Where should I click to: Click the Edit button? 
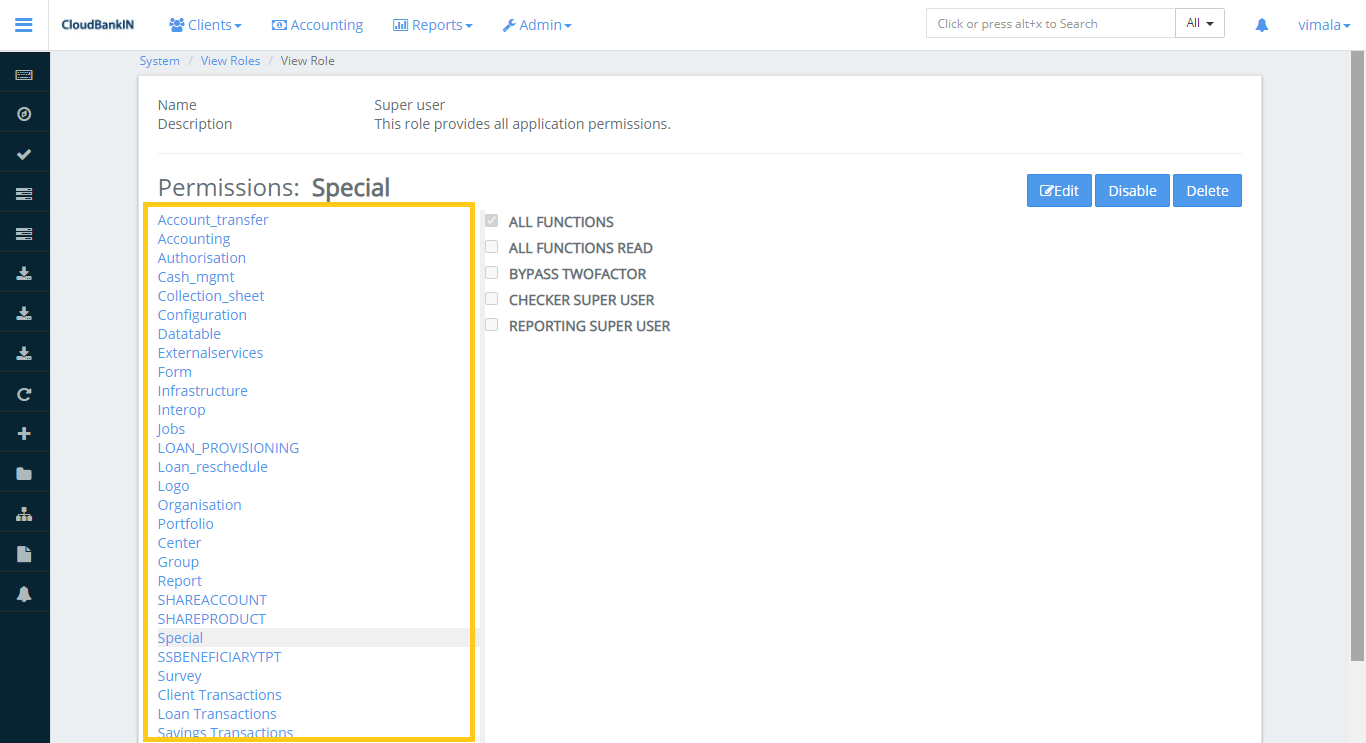pos(1059,190)
